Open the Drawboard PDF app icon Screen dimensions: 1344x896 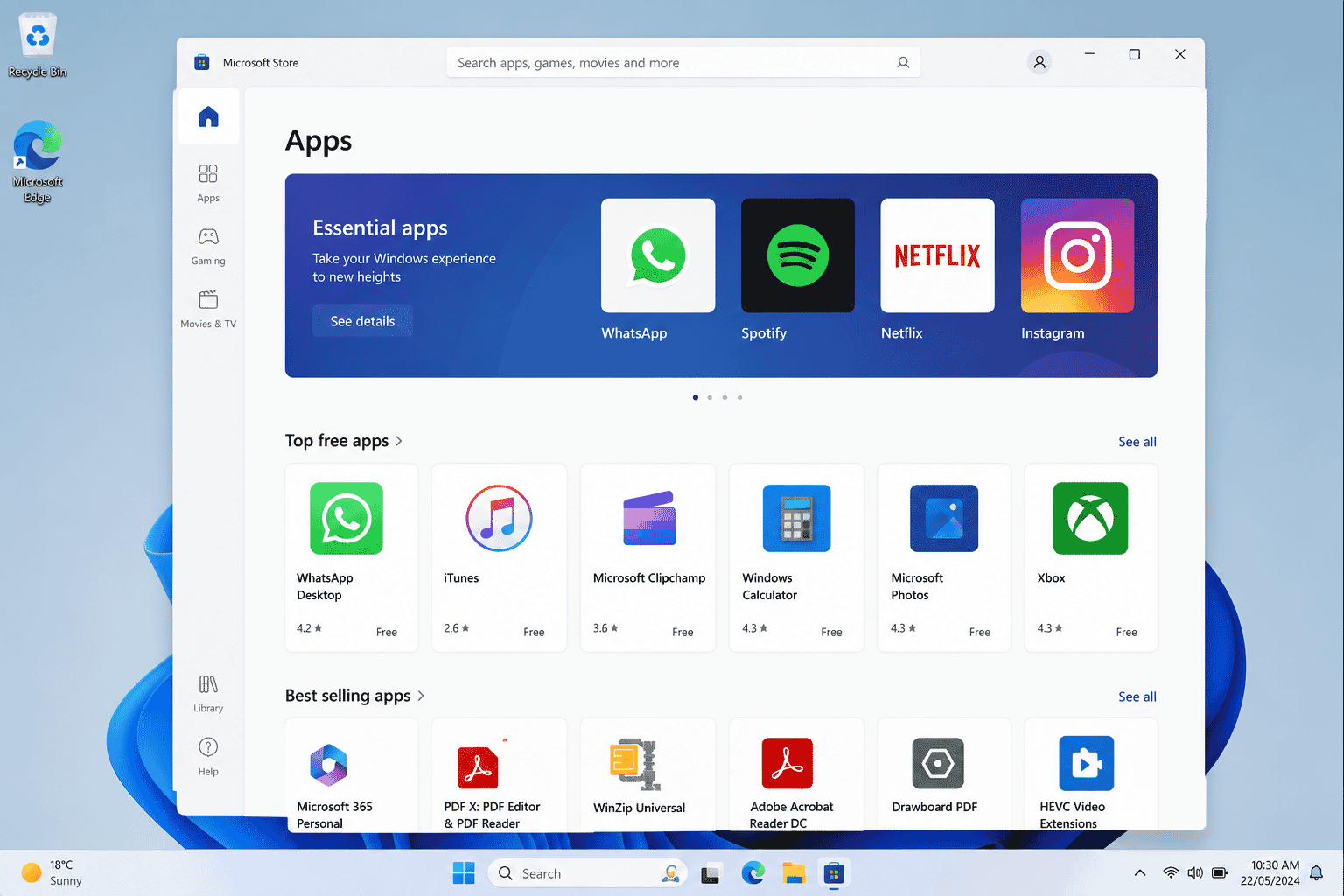(x=938, y=763)
